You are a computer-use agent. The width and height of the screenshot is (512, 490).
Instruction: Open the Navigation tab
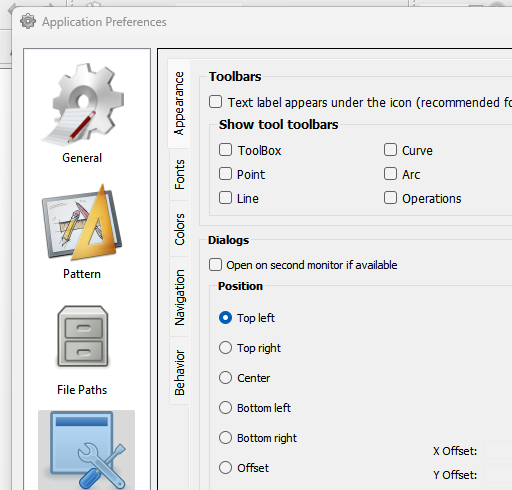[x=179, y=297]
